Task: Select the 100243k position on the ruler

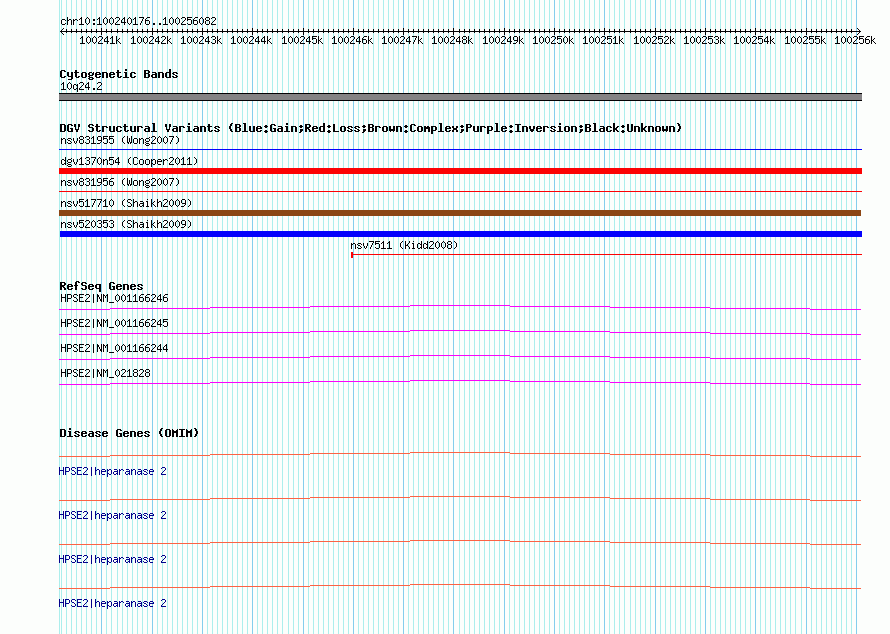Action: tap(201, 40)
